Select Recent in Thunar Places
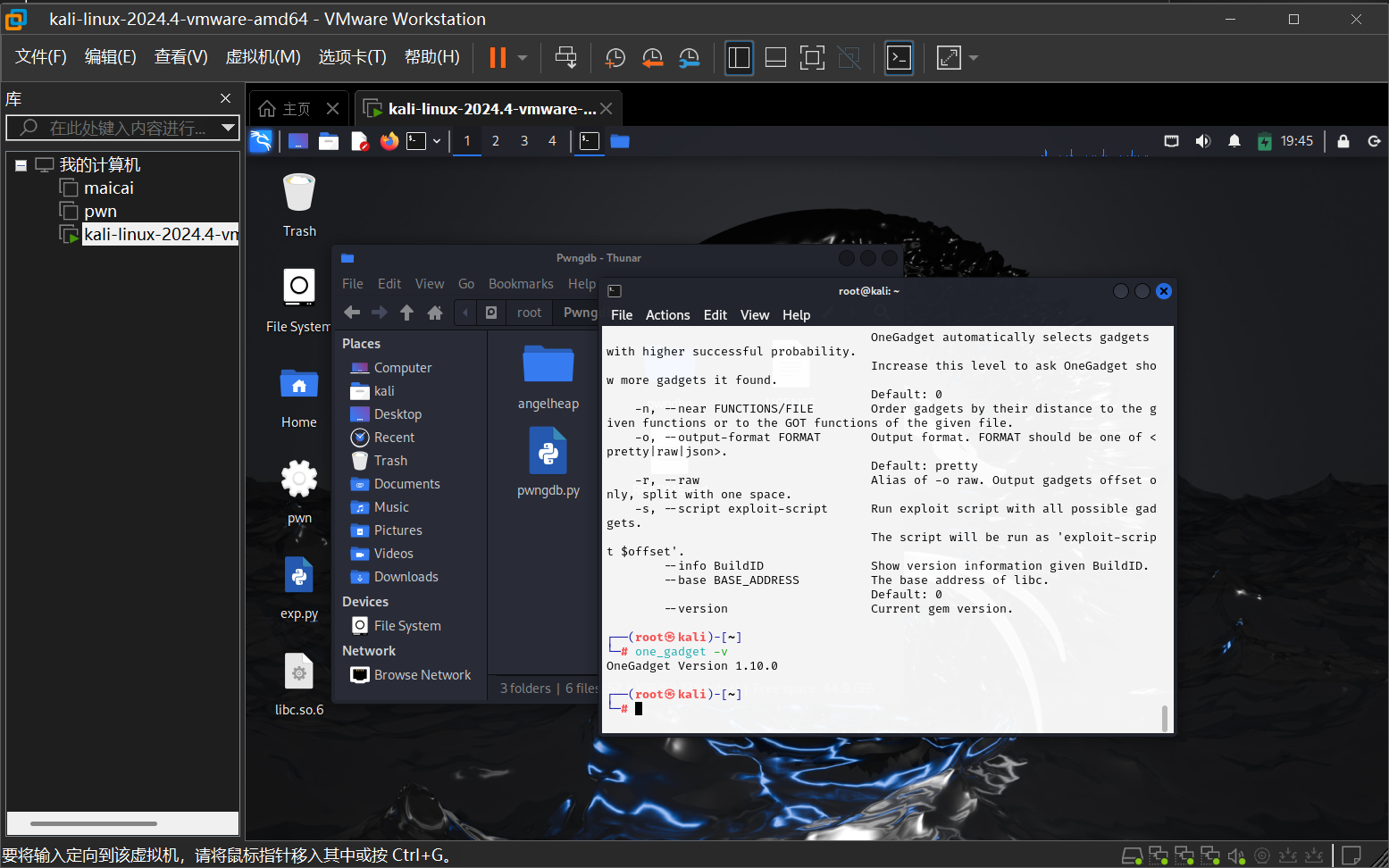 tap(383, 438)
